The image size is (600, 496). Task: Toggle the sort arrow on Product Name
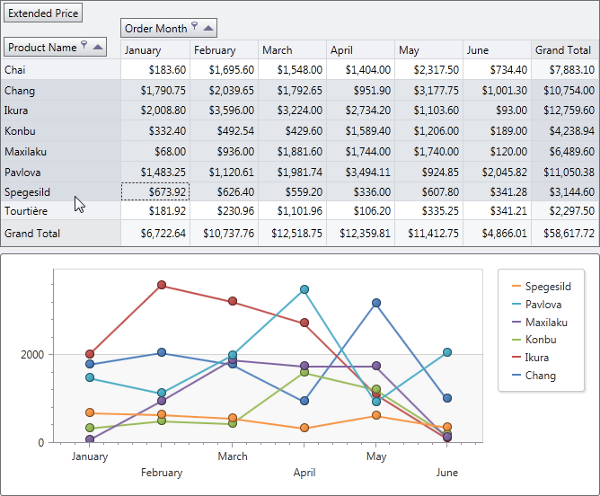[98, 47]
